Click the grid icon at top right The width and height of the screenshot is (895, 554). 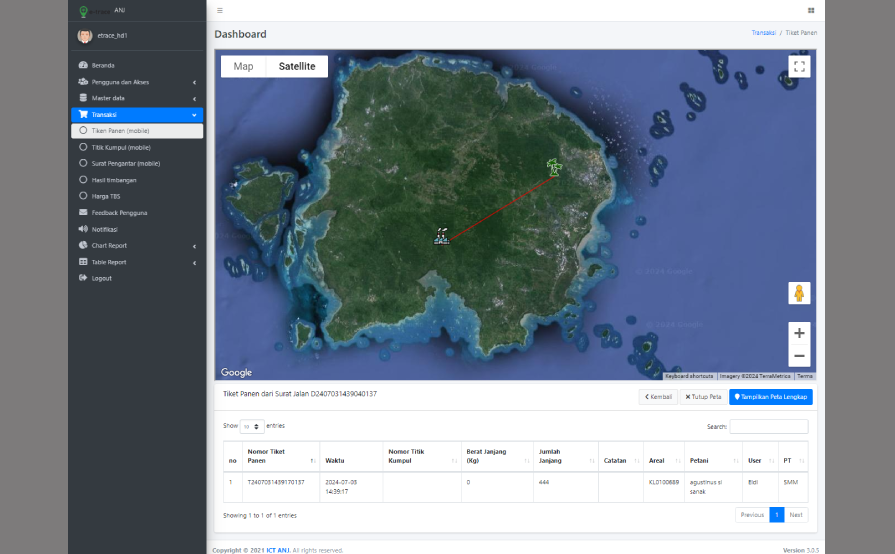click(810, 10)
